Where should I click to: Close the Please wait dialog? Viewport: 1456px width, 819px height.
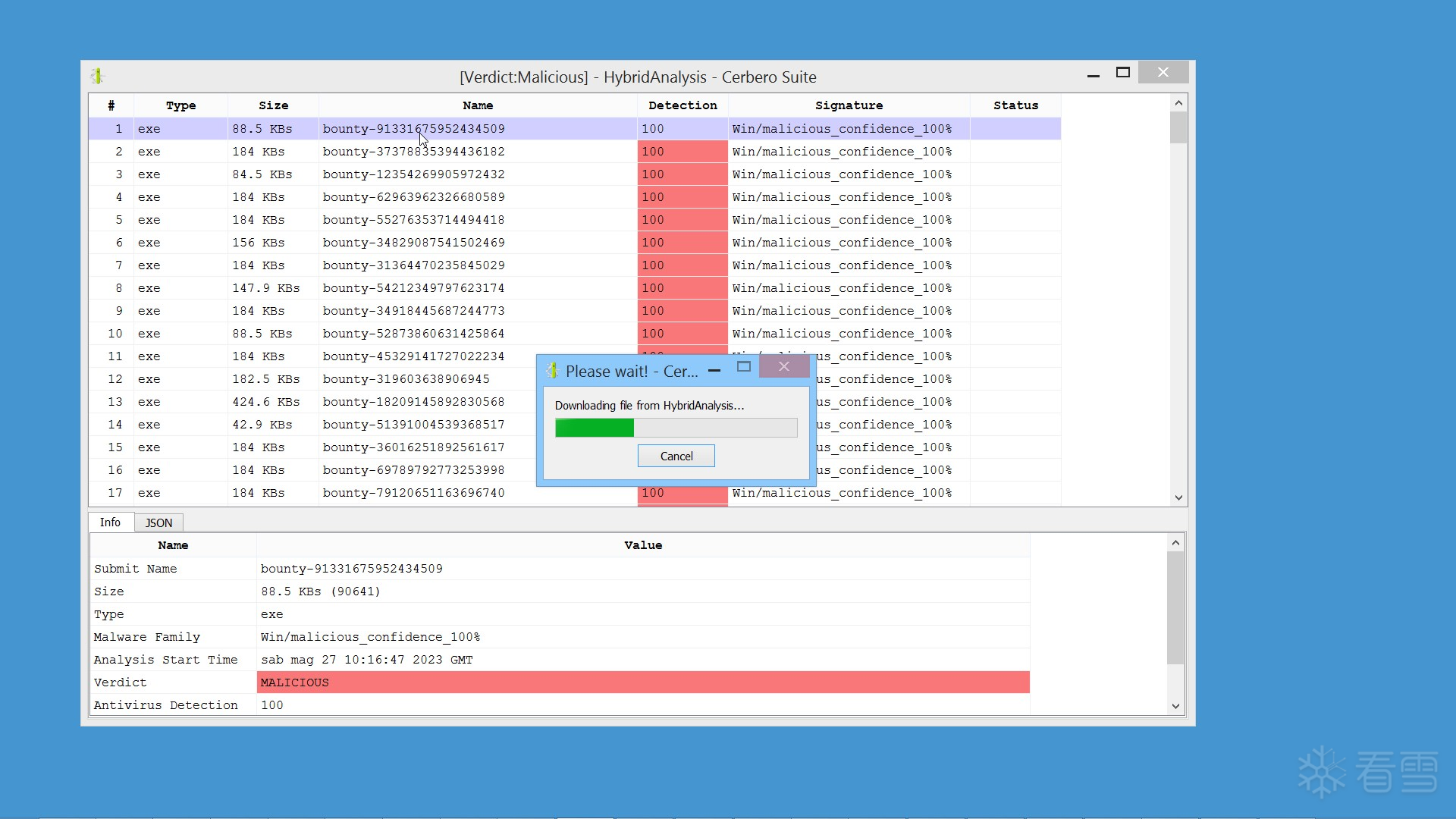pos(783,367)
